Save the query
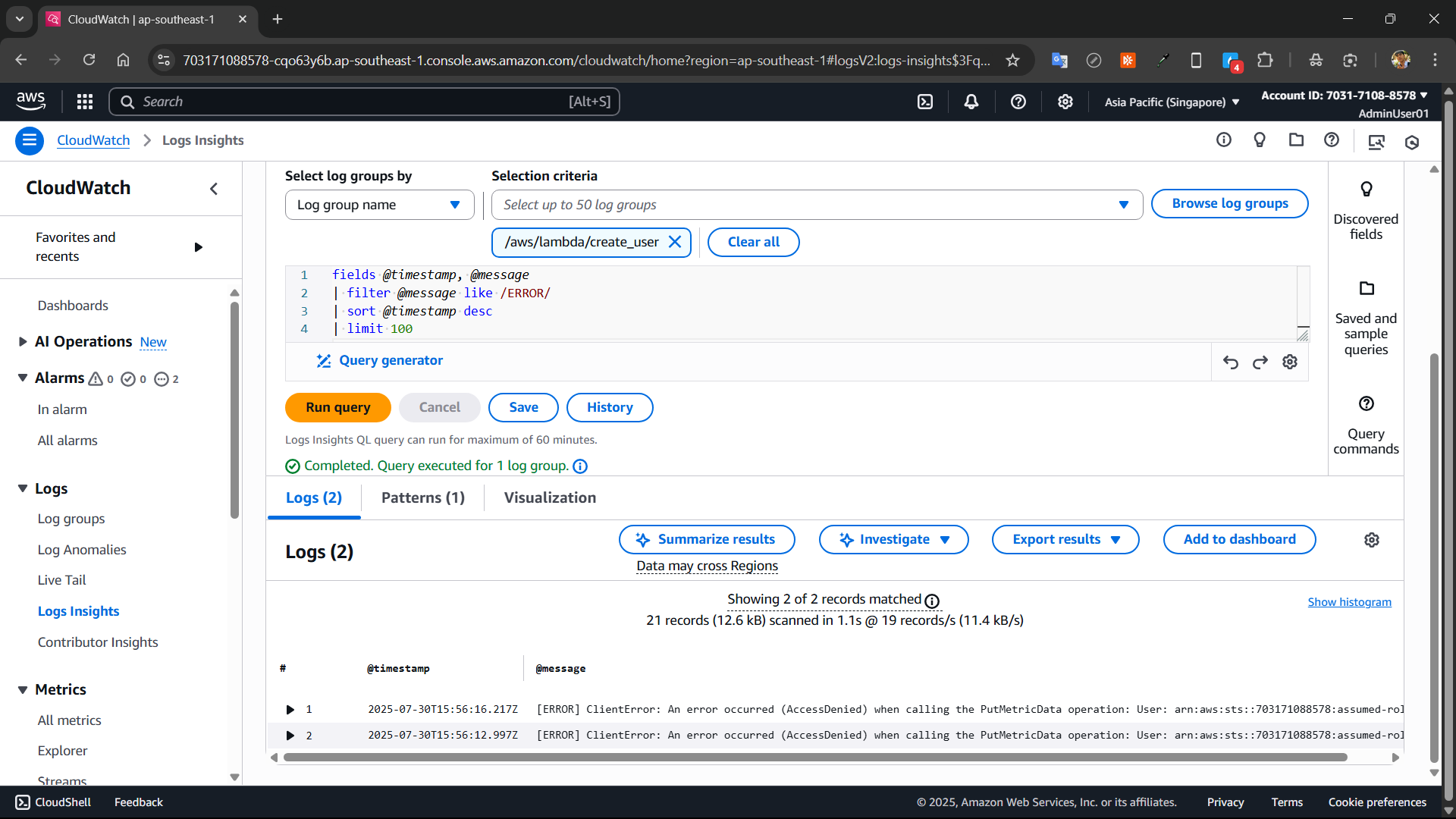1456x819 pixels. [523, 407]
